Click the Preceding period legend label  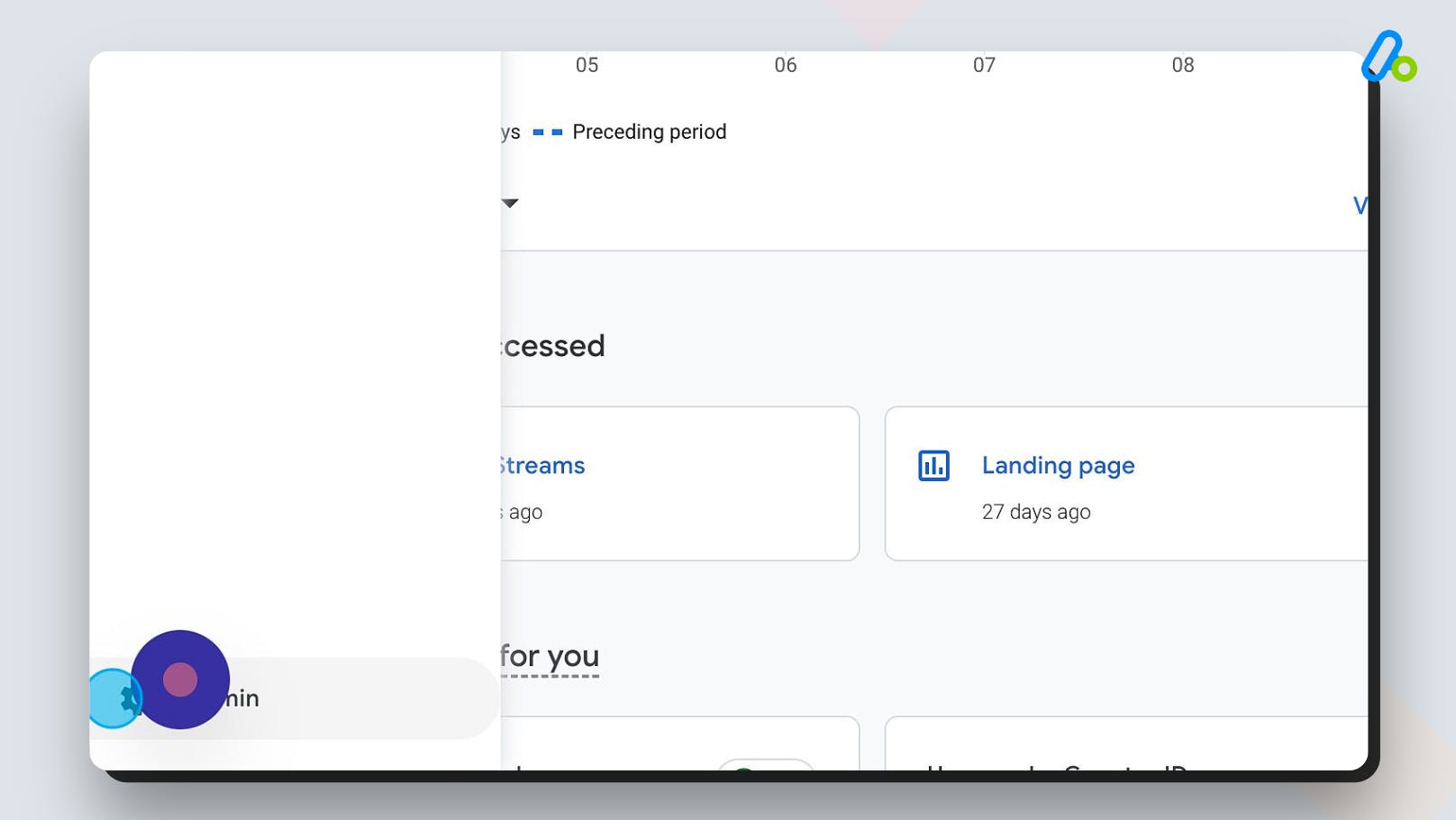click(649, 132)
